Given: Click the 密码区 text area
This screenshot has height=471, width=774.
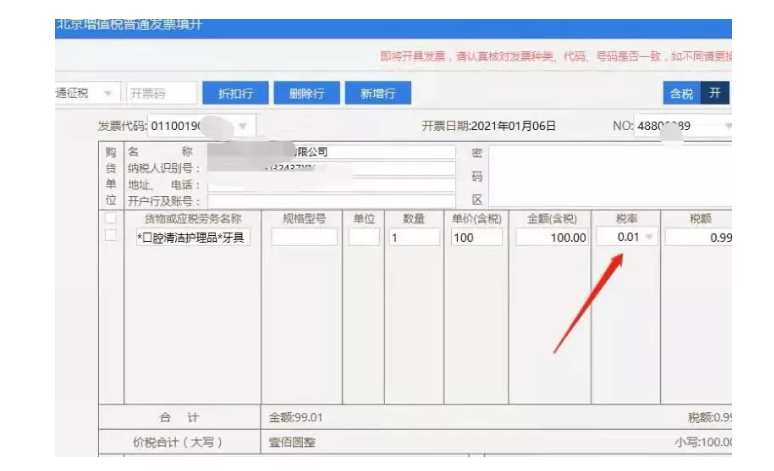Looking at the screenshot, I should (x=610, y=176).
